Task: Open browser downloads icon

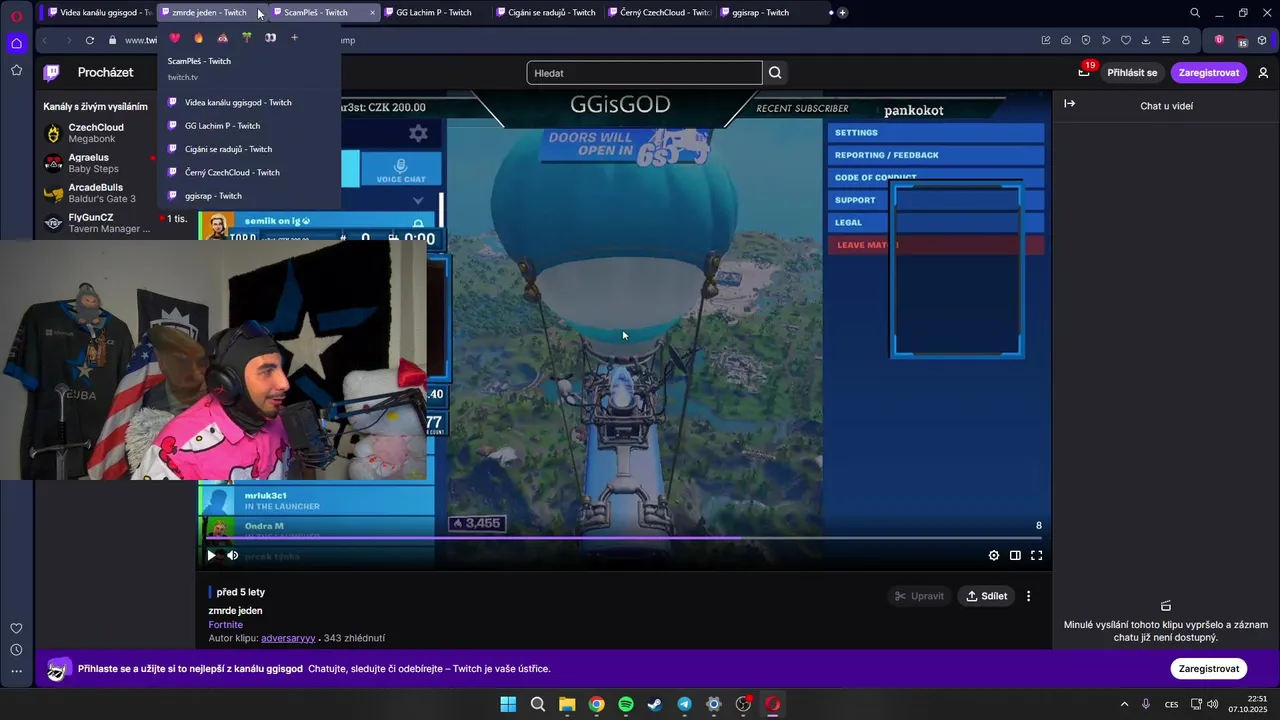Action: tap(1146, 40)
